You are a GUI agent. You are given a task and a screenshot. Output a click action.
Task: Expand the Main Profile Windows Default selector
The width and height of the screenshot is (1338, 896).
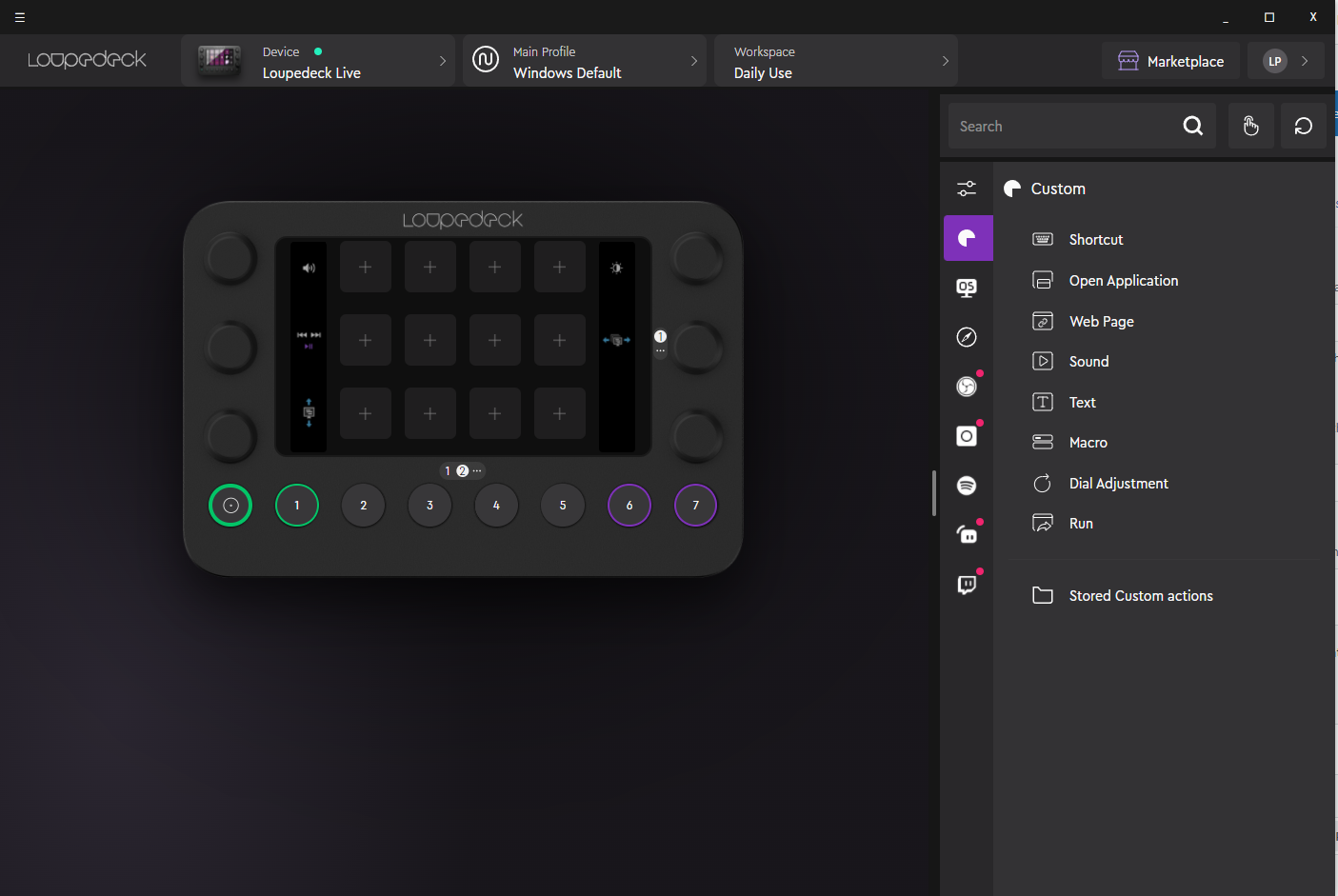tap(585, 61)
